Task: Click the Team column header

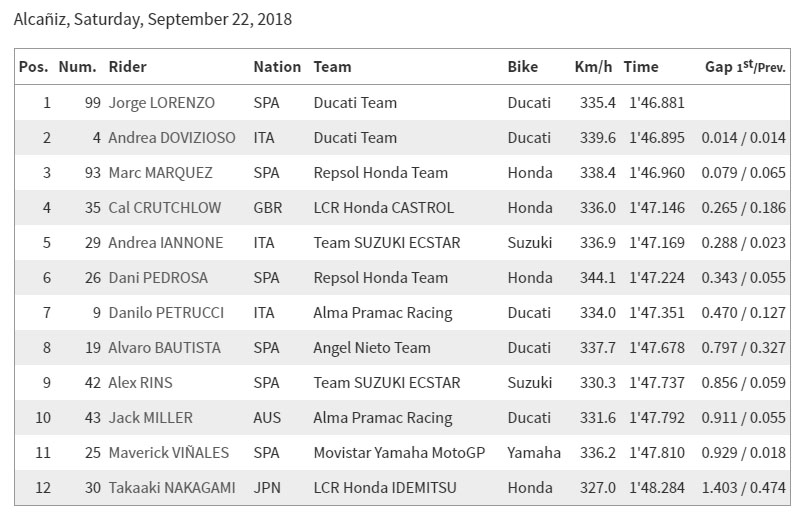Action: (x=332, y=67)
